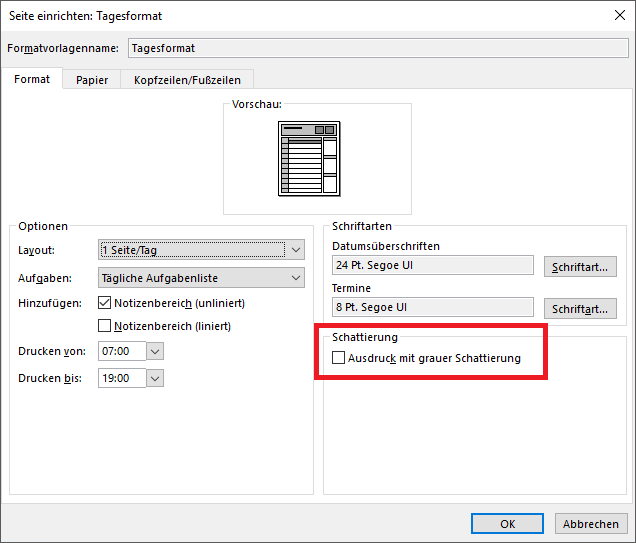
Task: Click the Drucken bis 19:00 field
Action: tap(122, 378)
